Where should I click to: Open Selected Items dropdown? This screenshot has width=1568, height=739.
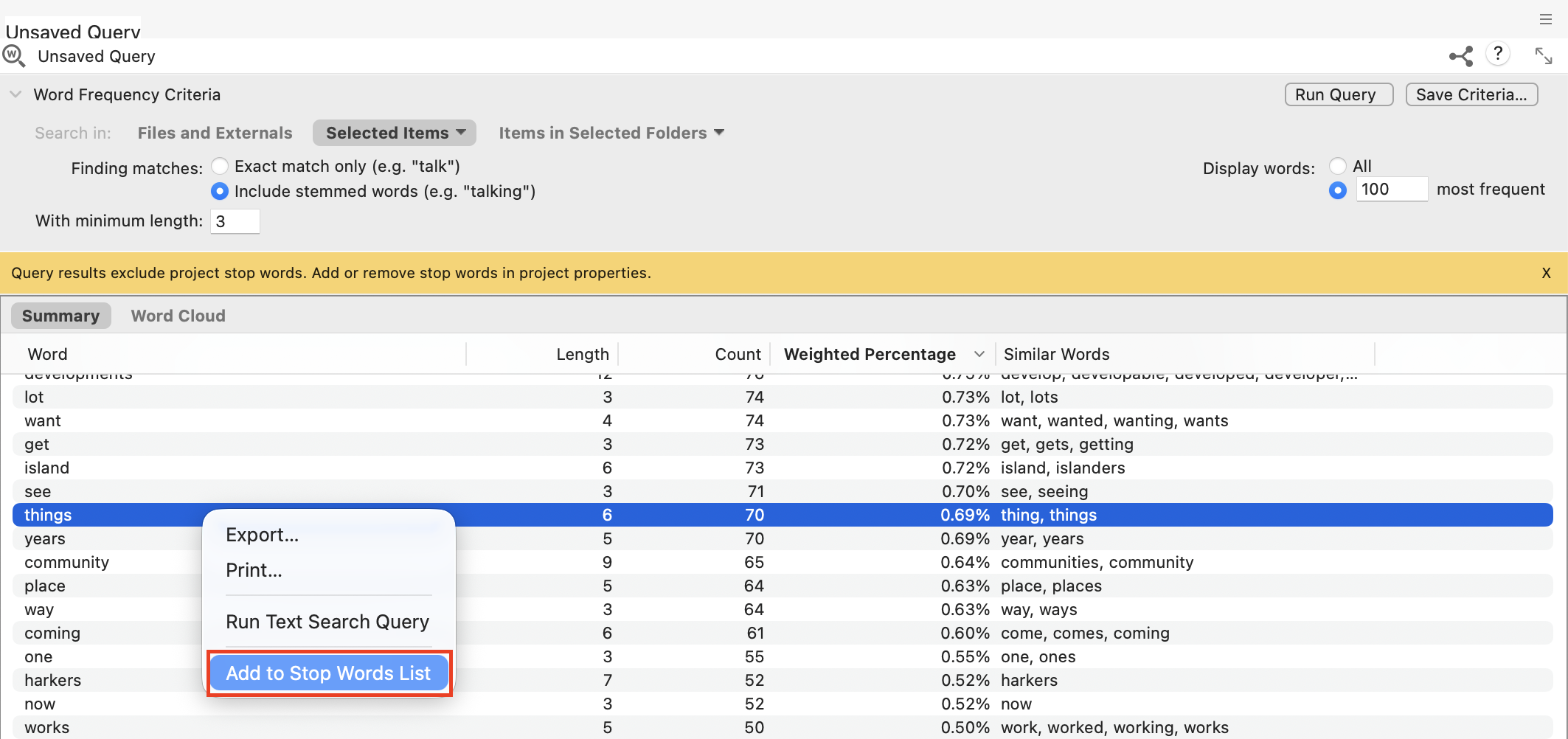click(395, 133)
